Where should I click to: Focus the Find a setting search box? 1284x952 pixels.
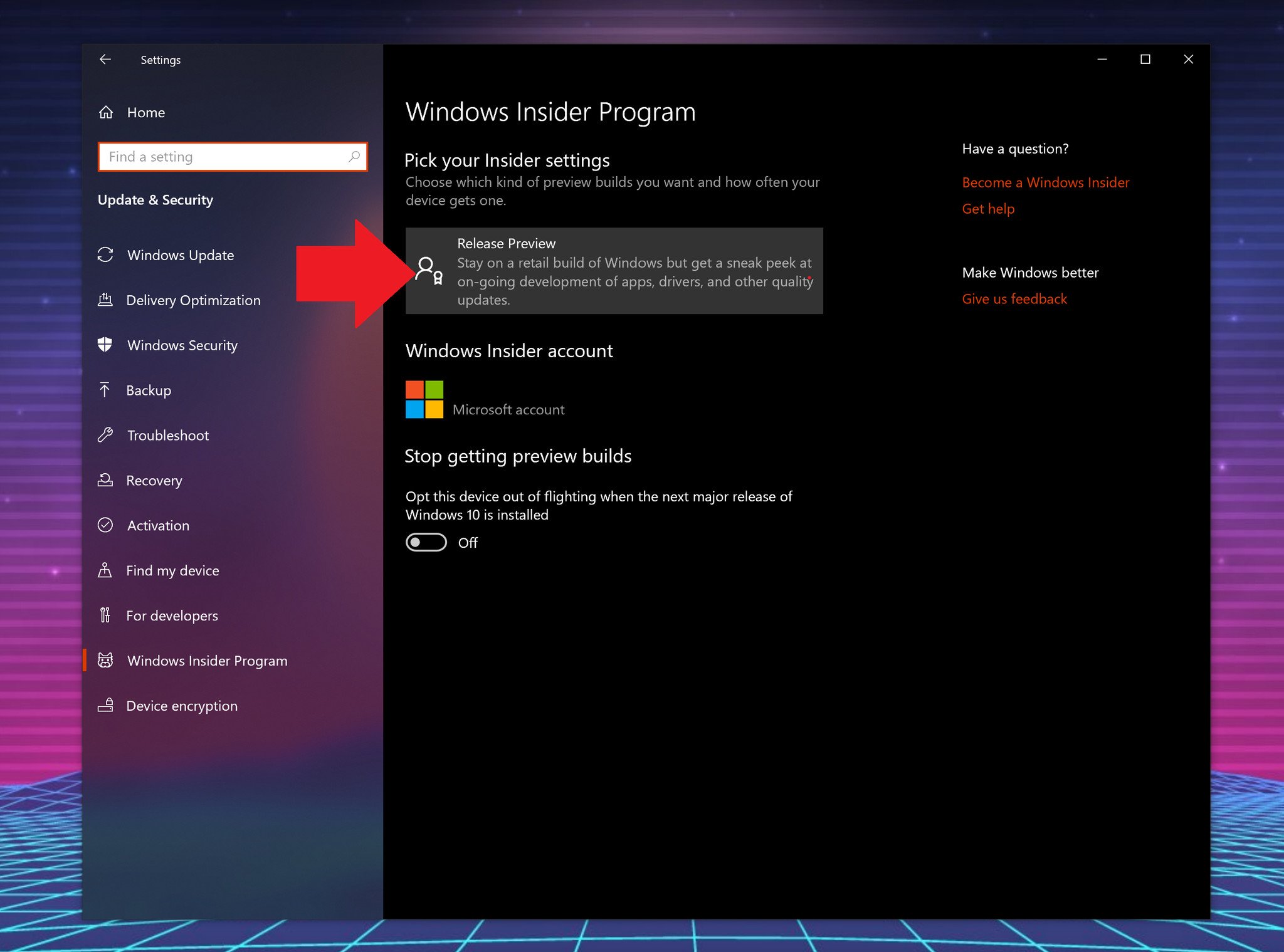point(233,157)
